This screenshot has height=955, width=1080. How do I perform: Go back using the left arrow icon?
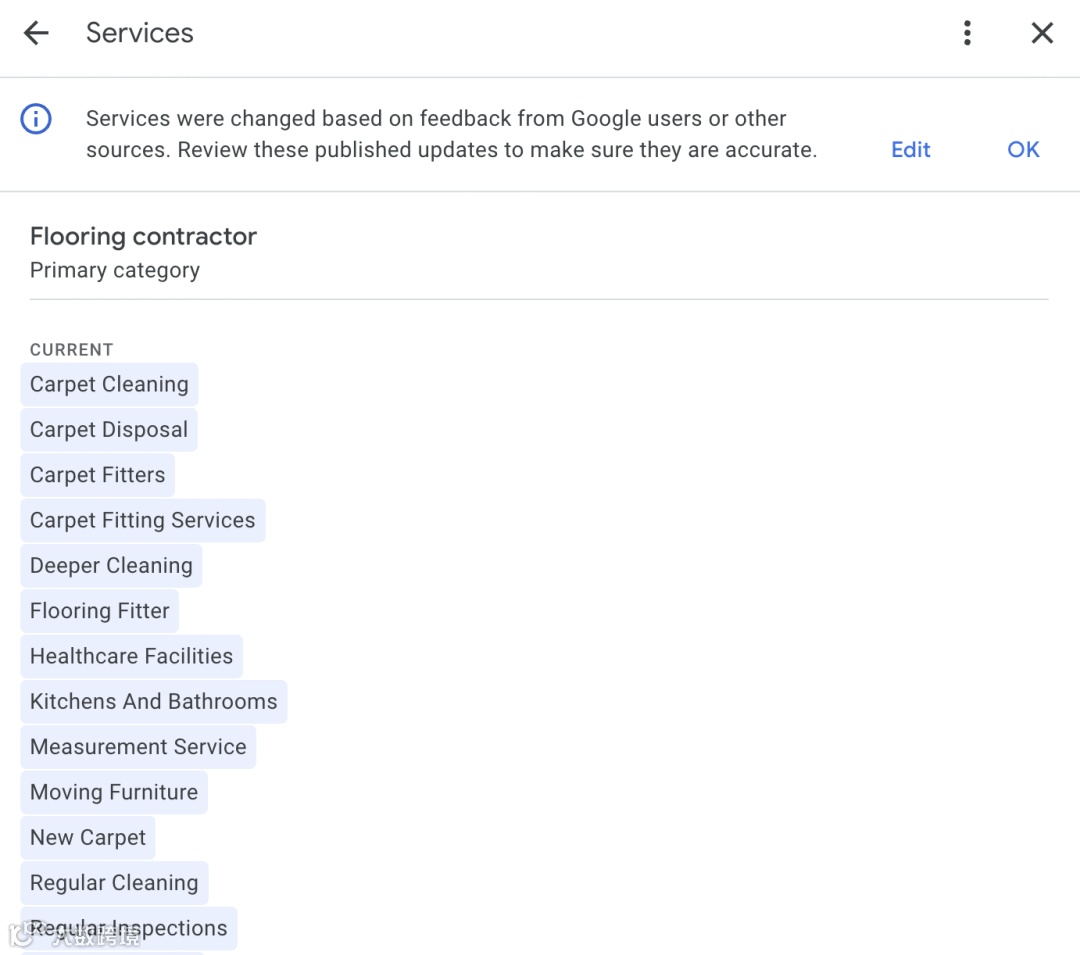(x=36, y=33)
